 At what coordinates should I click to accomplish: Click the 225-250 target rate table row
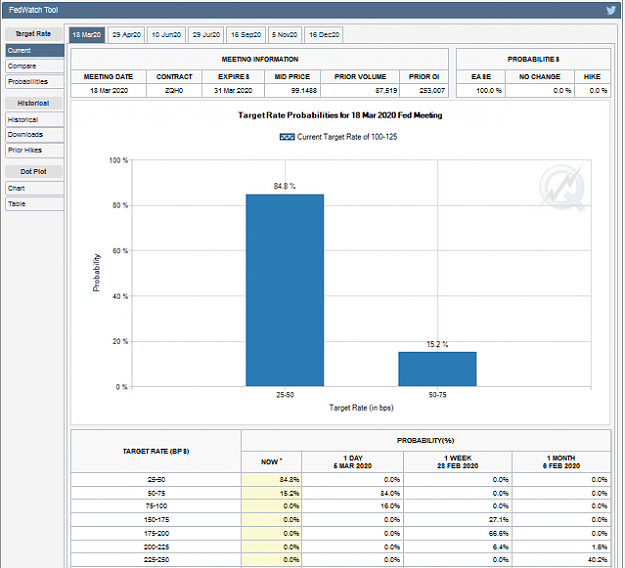point(341,560)
